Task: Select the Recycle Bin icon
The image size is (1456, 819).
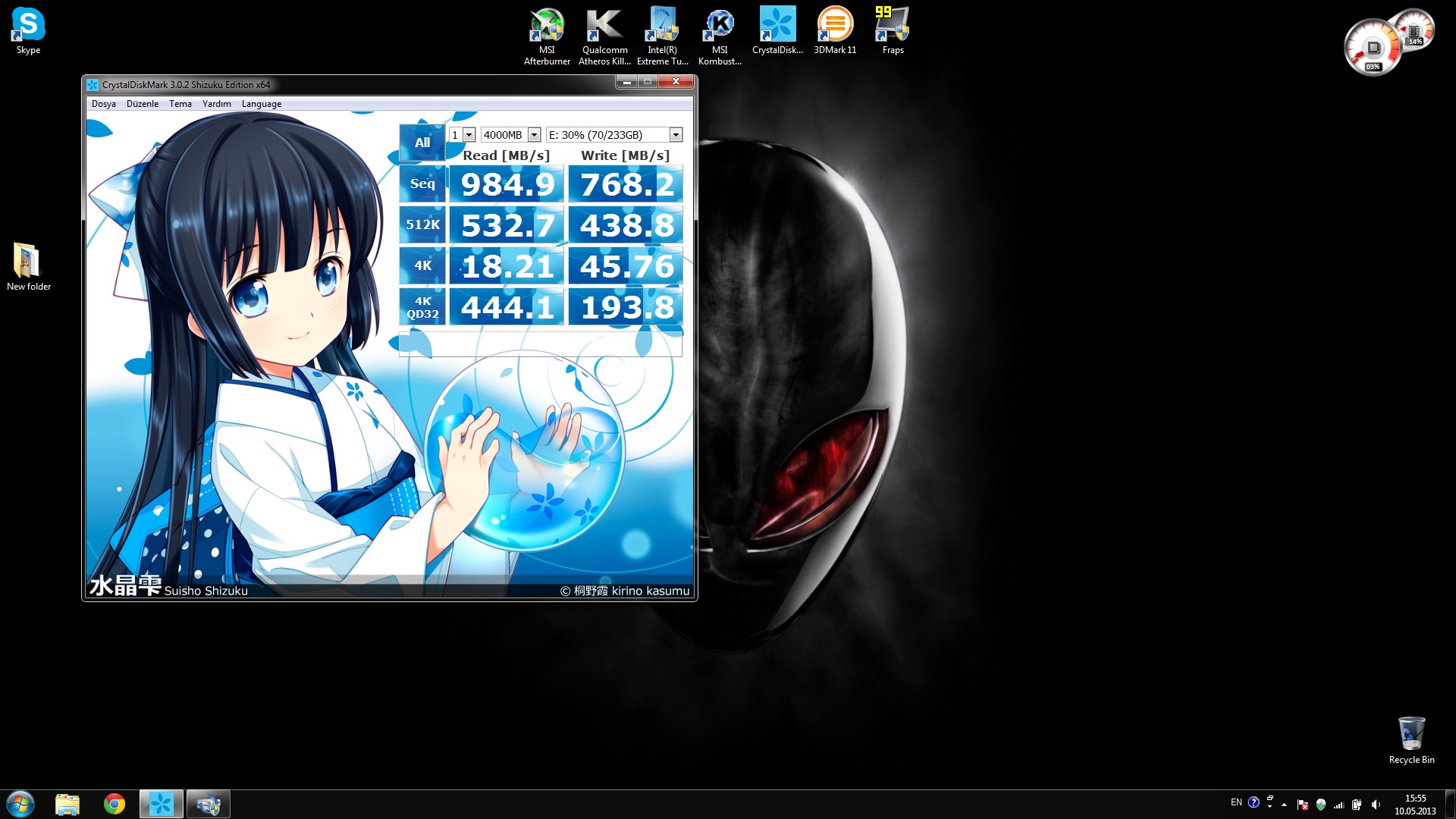Action: coord(1411,740)
